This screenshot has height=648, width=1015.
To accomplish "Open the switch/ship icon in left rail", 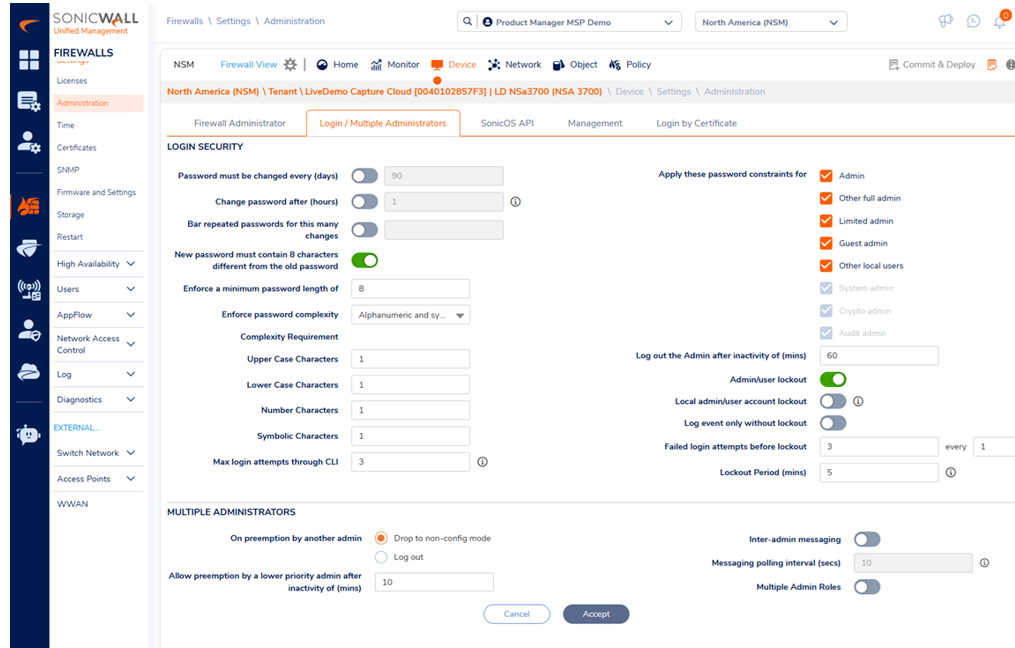I will tap(29, 249).
